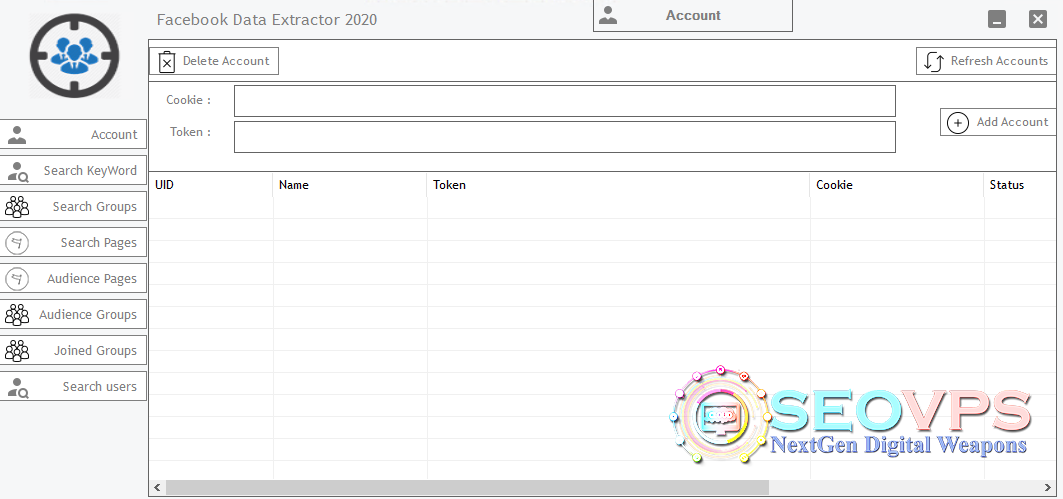Click the Add Account button
Viewport: 1063px width, 499px height.
coord(997,122)
